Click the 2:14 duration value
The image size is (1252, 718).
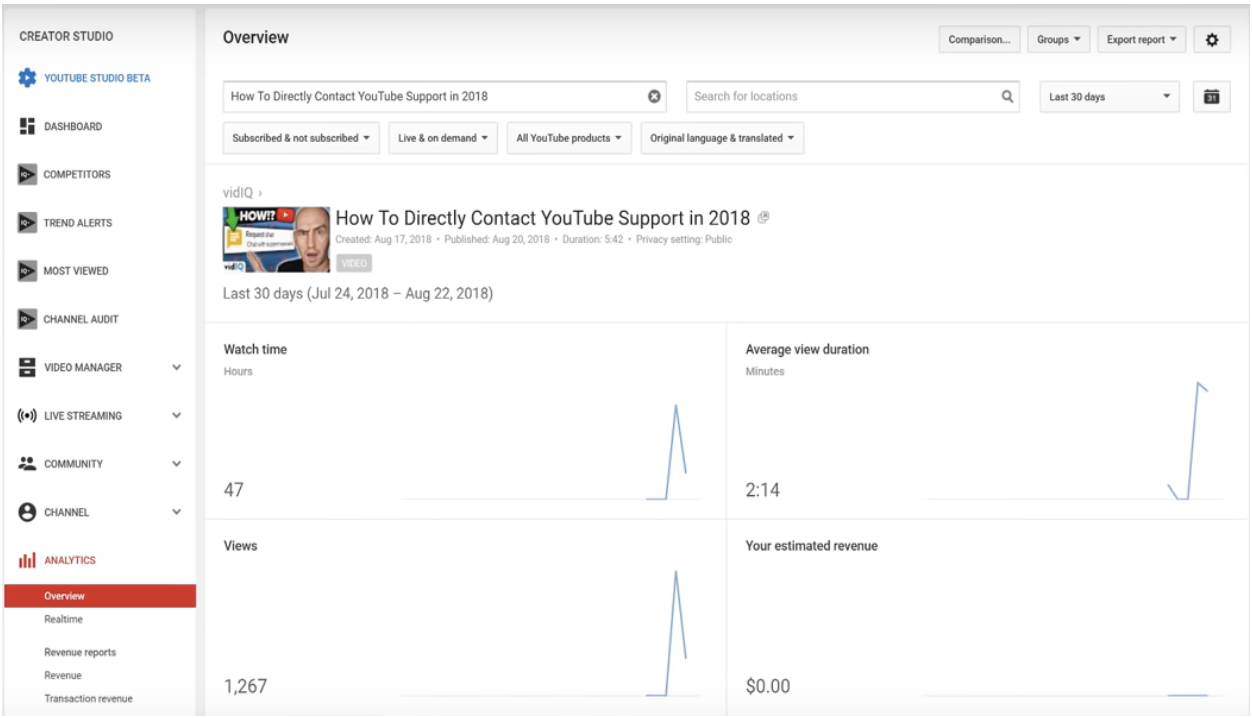point(763,490)
